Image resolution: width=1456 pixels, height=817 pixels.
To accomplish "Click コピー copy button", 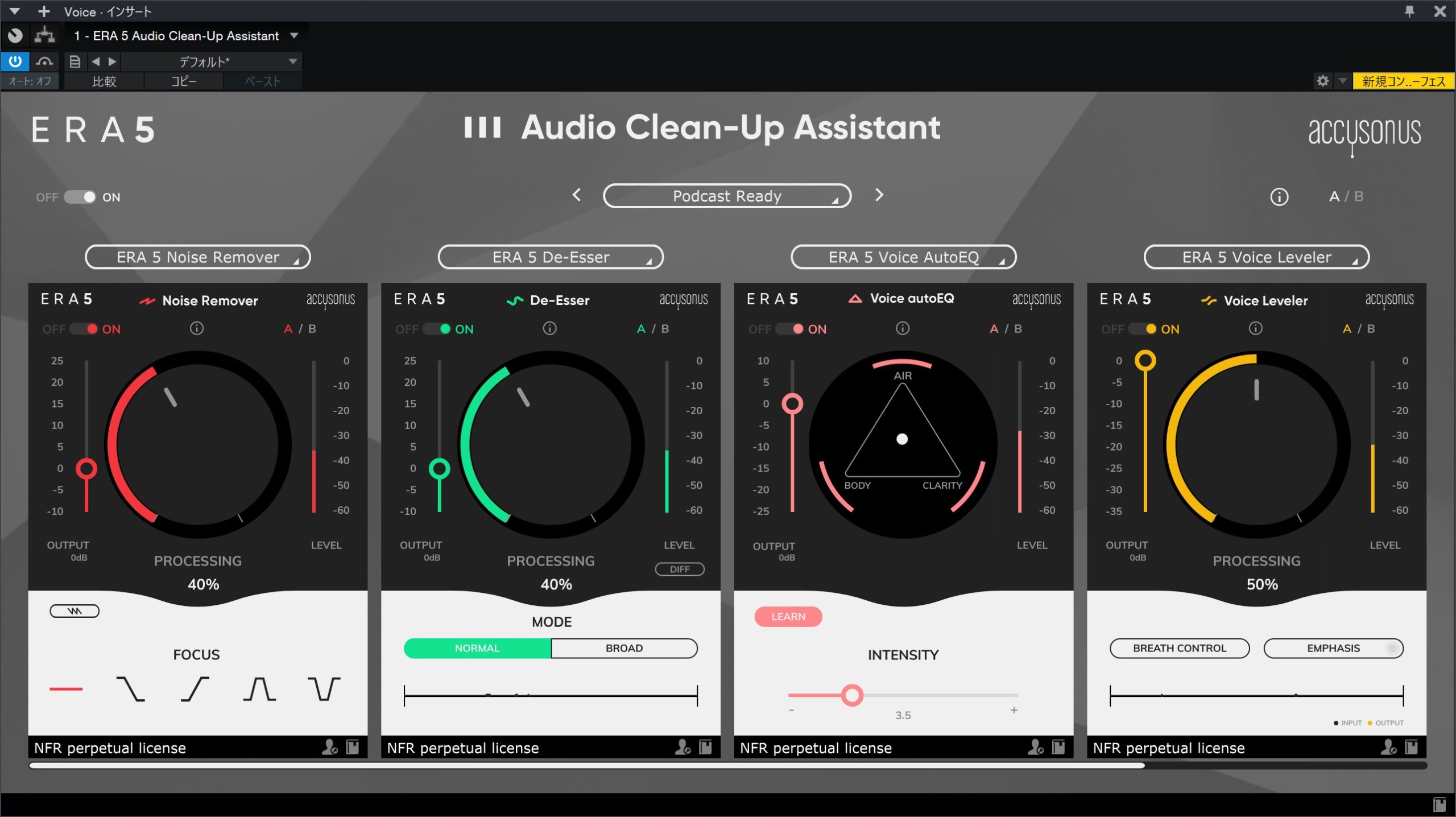I will [x=184, y=81].
